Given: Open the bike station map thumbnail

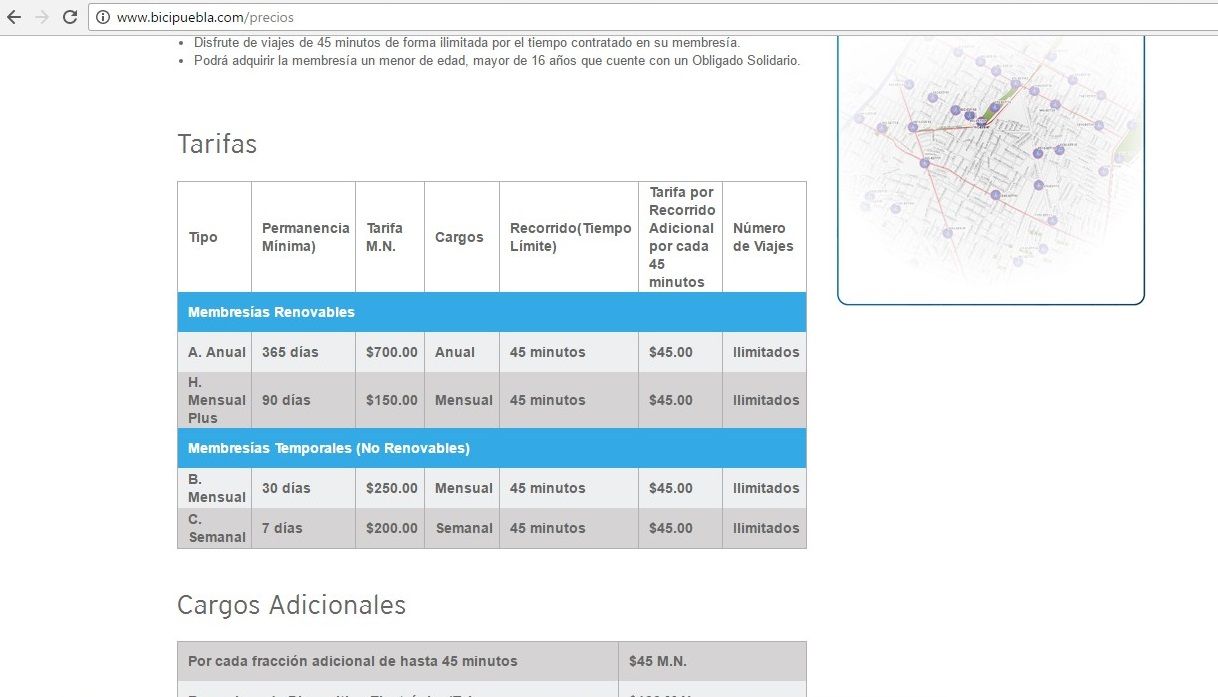Looking at the screenshot, I should point(991,168).
